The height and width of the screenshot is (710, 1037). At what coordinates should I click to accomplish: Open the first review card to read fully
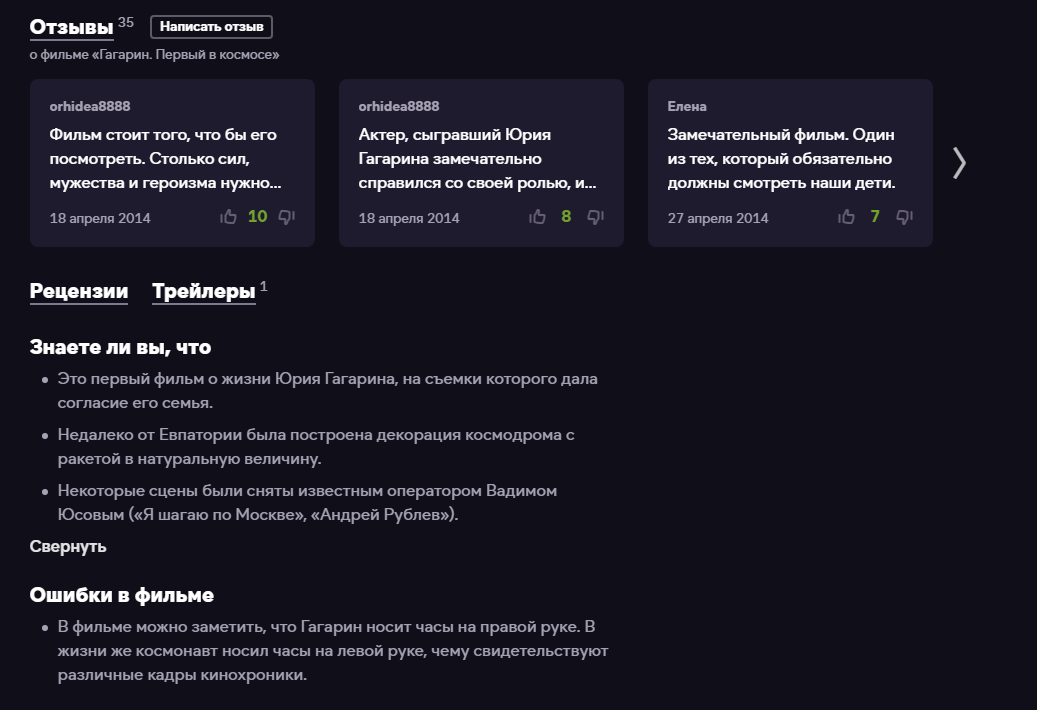coord(172,158)
